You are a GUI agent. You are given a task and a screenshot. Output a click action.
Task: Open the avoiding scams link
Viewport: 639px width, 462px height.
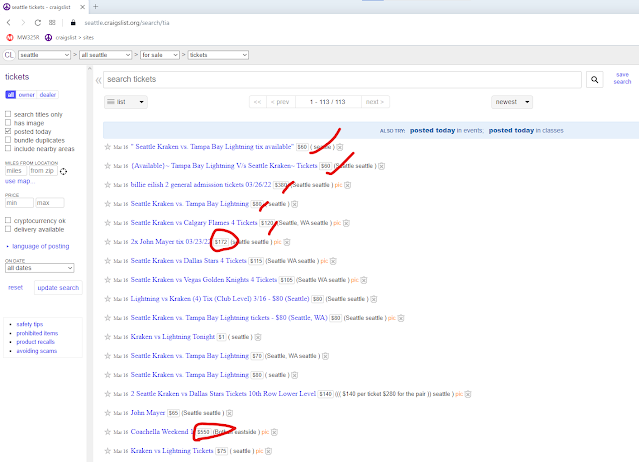(x=37, y=351)
